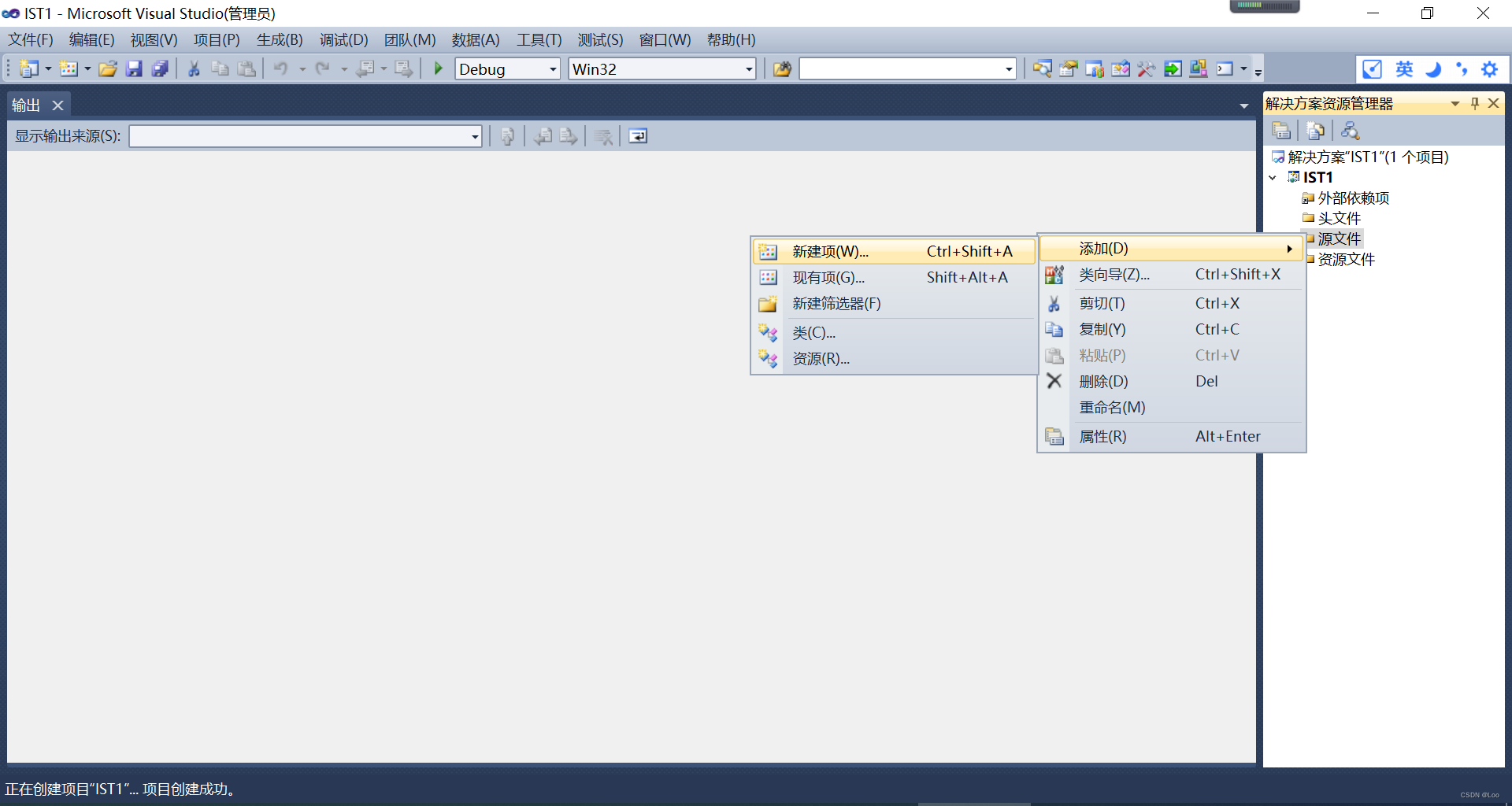Open the document tab list dropdown arrow
Image resolution: width=1512 pixels, height=806 pixels.
[x=1244, y=105]
